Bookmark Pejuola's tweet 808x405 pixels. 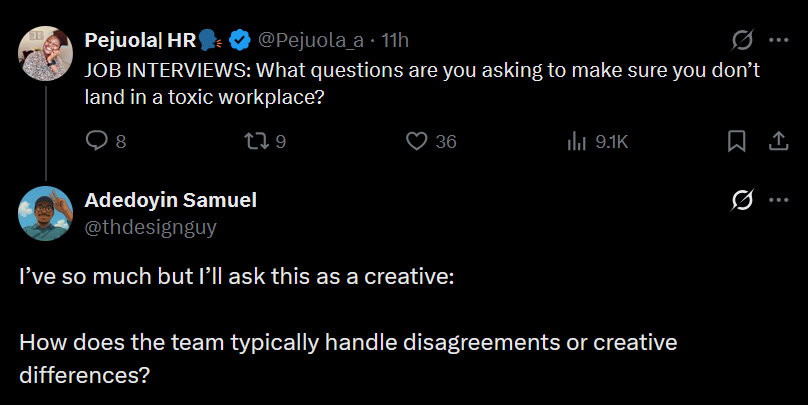click(x=737, y=141)
